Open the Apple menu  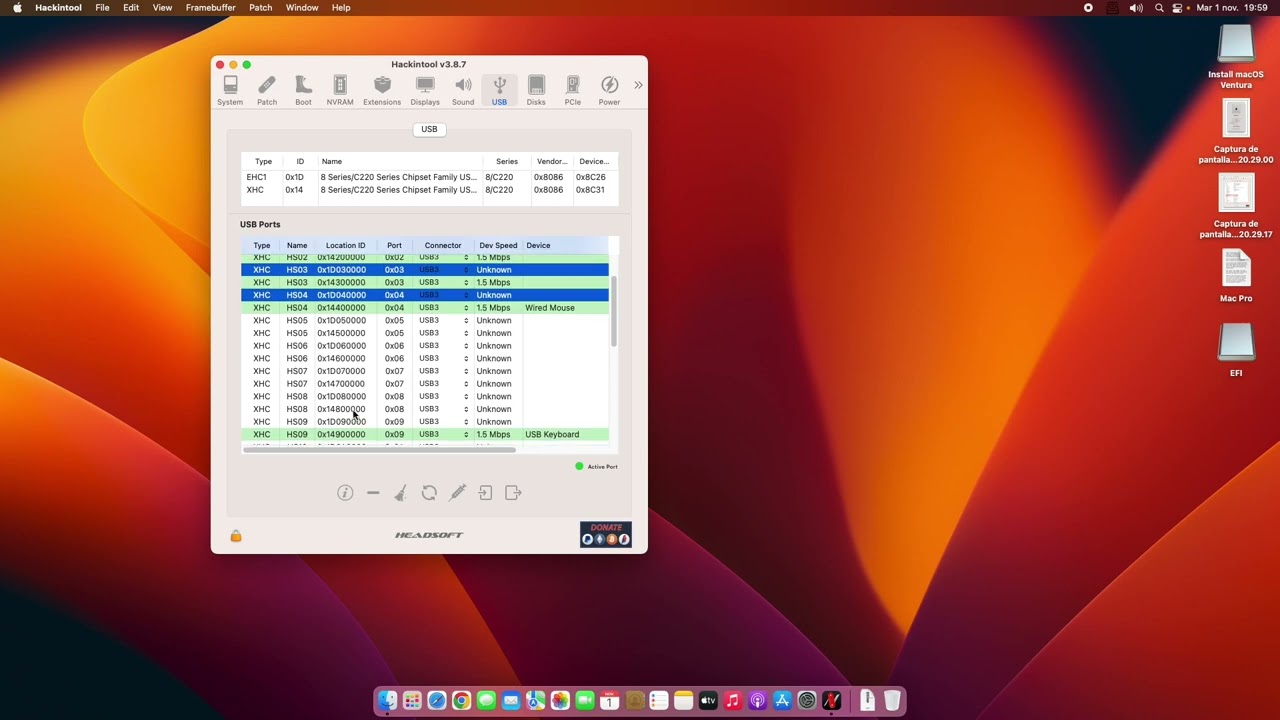(x=17, y=8)
